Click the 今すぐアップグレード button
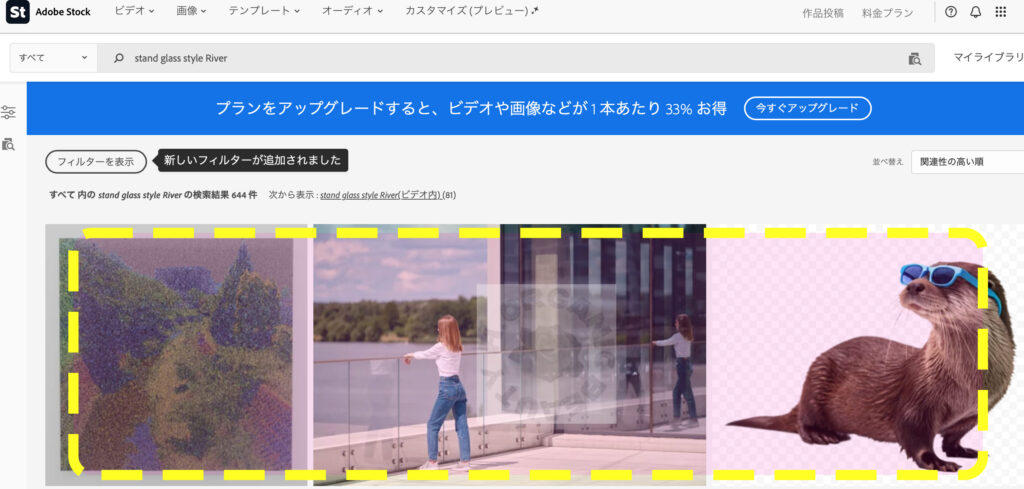This screenshot has height=489, width=1024. pyautogui.click(x=807, y=108)
